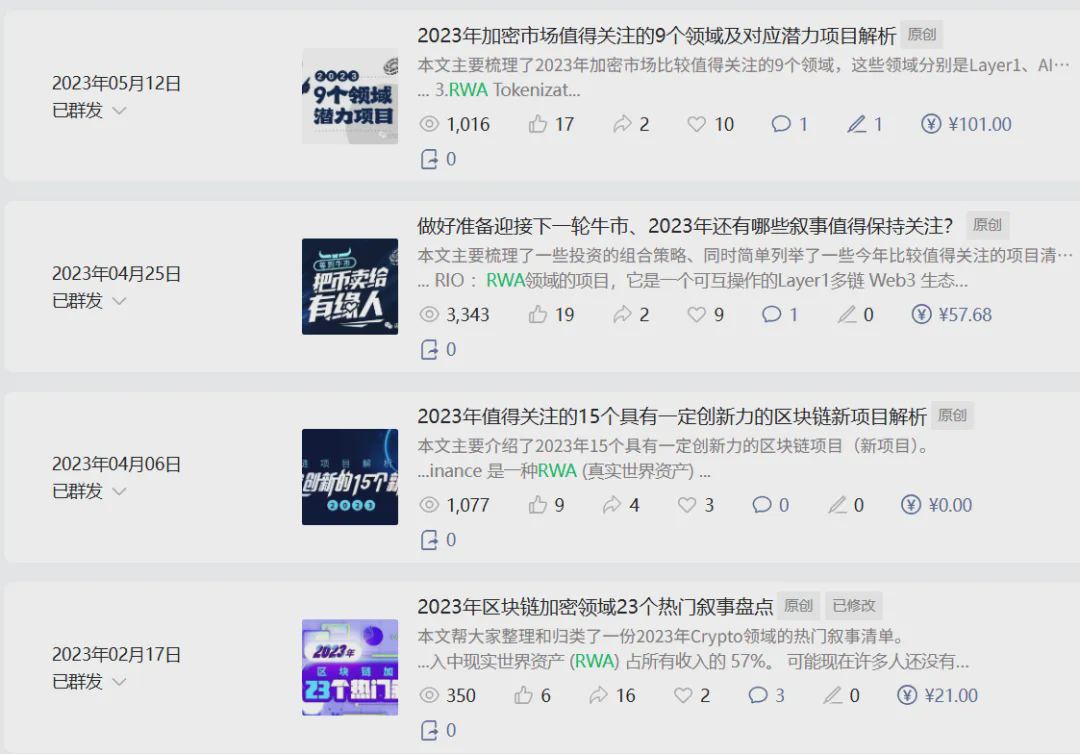Open article 2023年加密市场值得关注的9个领域
The height and width of the screenshot is (754, 1080).
[x=656, y=35]
